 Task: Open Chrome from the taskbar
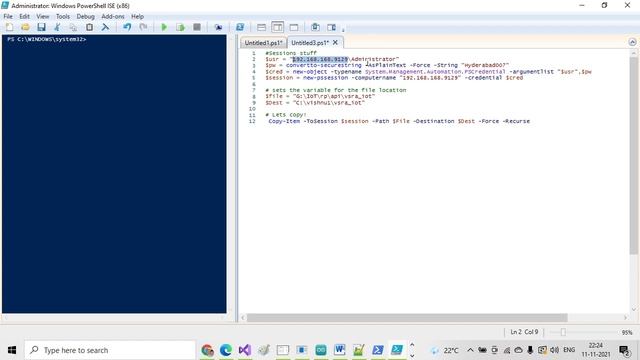207,350
